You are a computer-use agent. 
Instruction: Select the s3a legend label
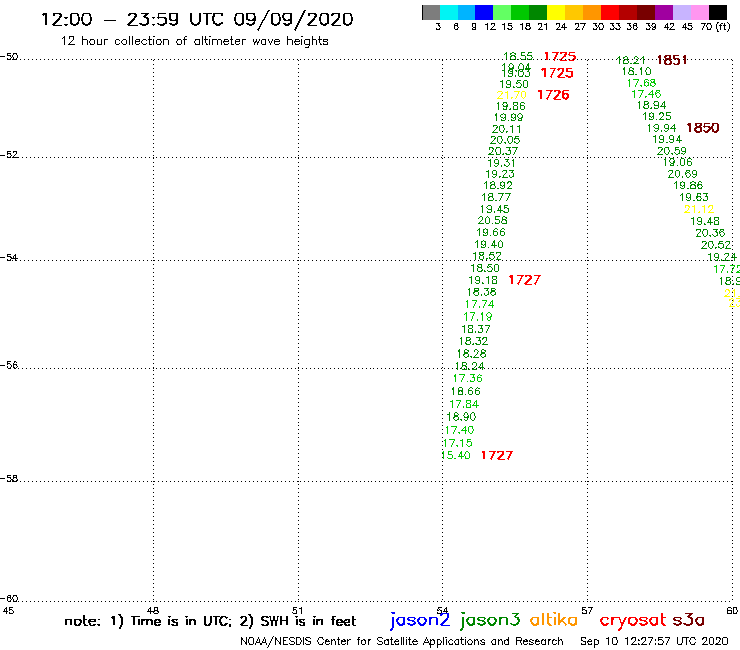(688, 620)
